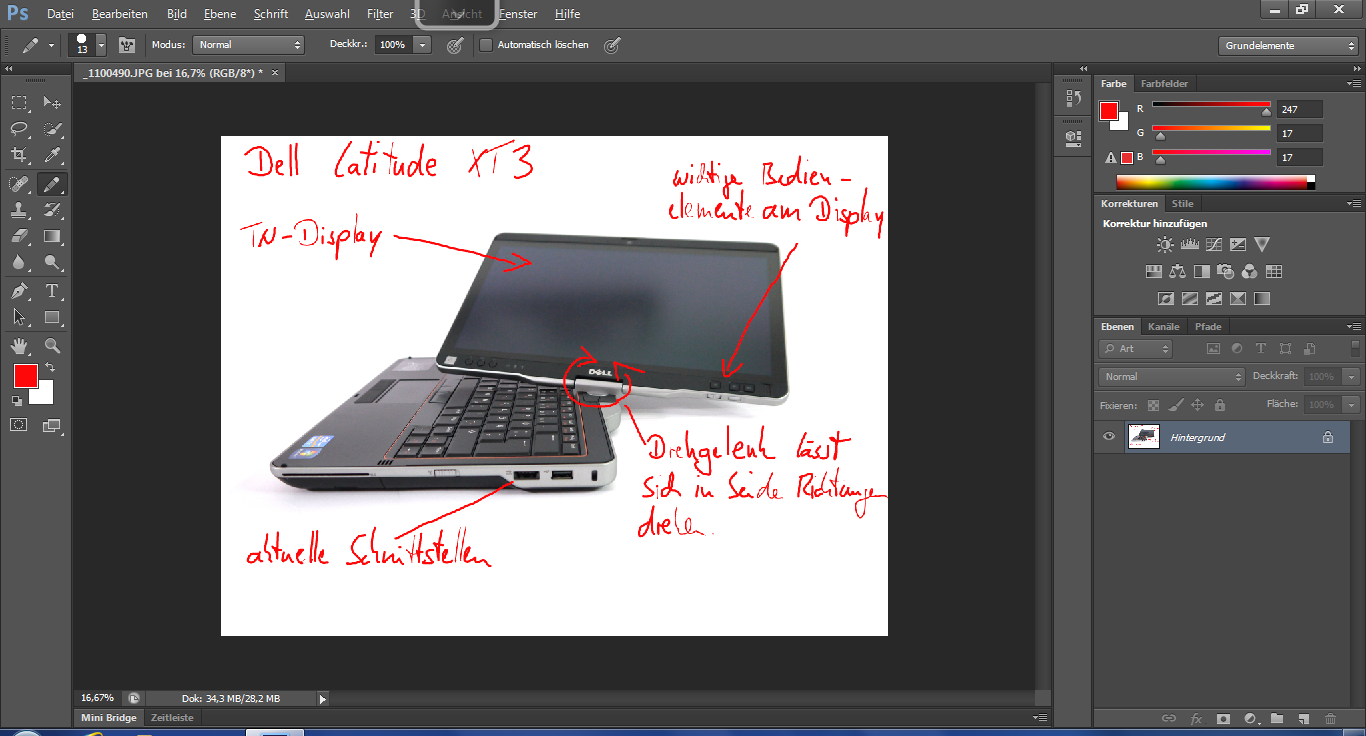Switch to the Kanäle tab

[1163, 327]
